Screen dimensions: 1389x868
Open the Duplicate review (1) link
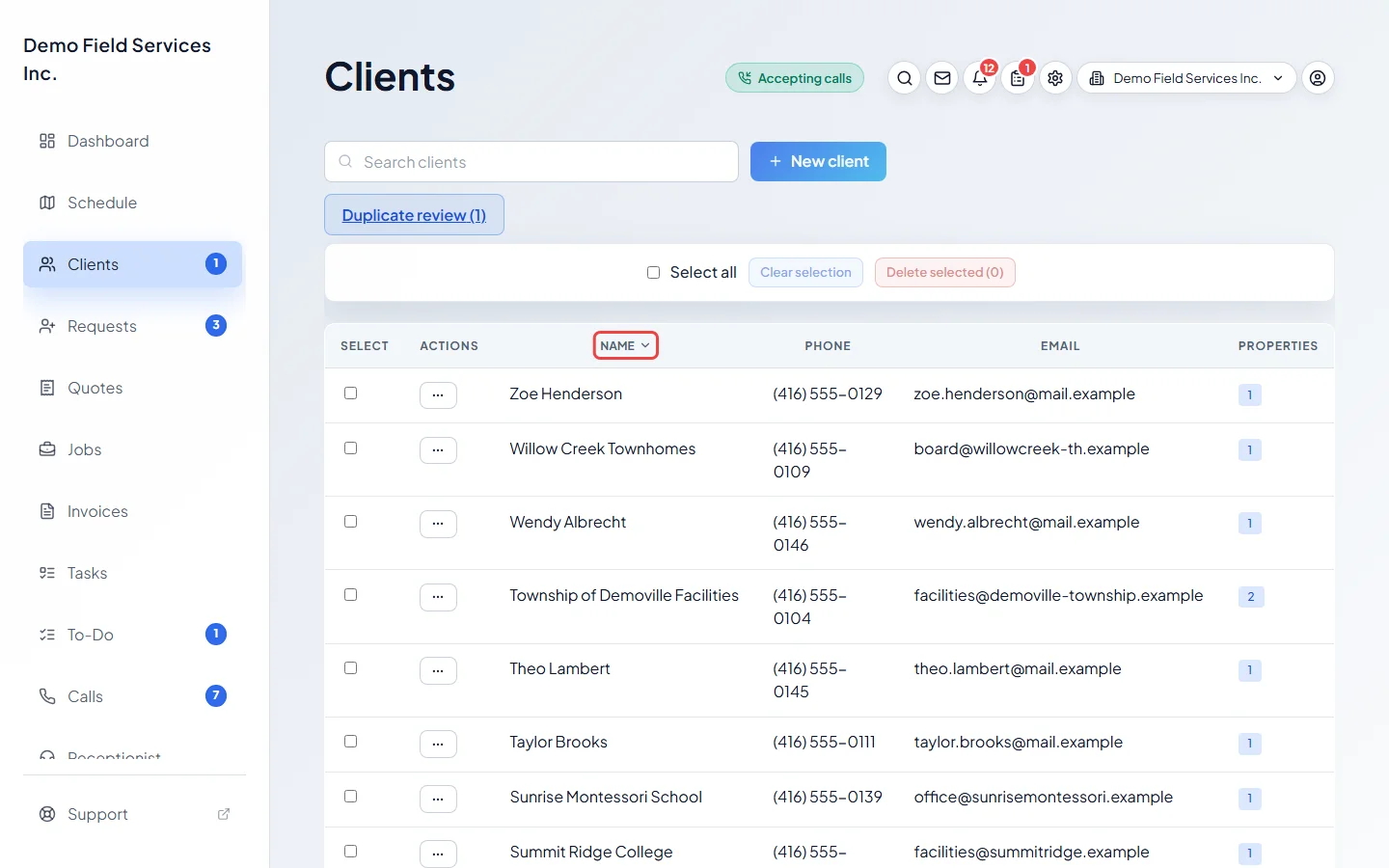coord(414,215)
